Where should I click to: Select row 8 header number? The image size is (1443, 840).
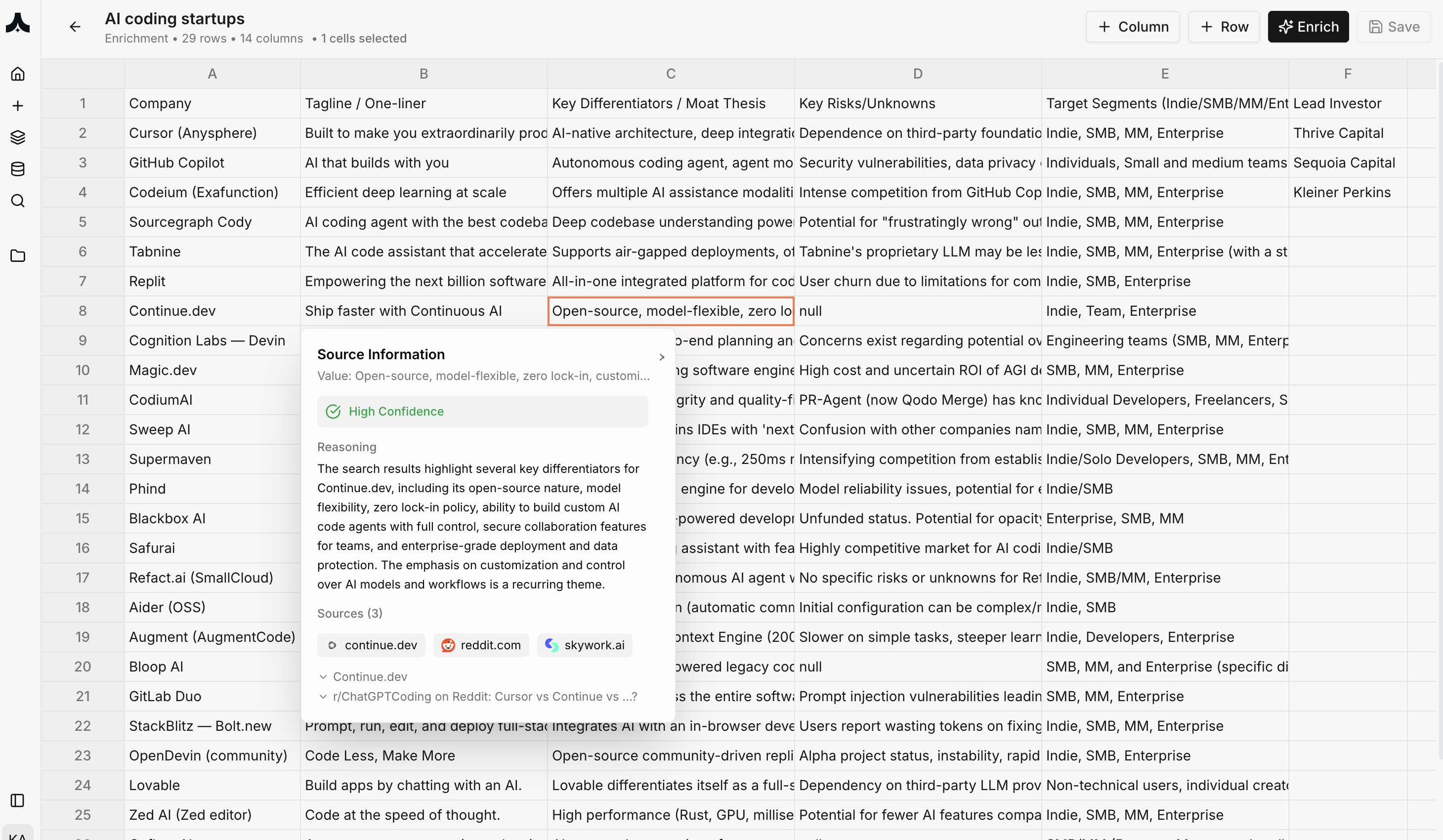click(83, 311)
